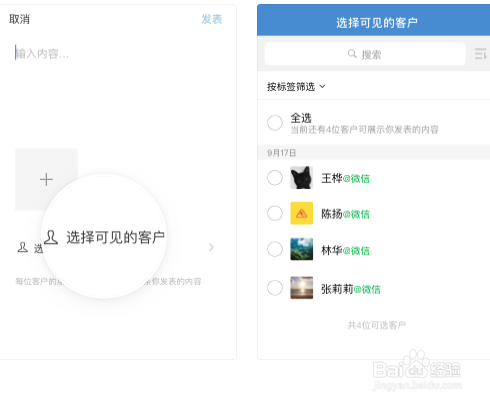Click the name 张莉莉@微信
Screen dimensions: 490x403
click(351, 289)
